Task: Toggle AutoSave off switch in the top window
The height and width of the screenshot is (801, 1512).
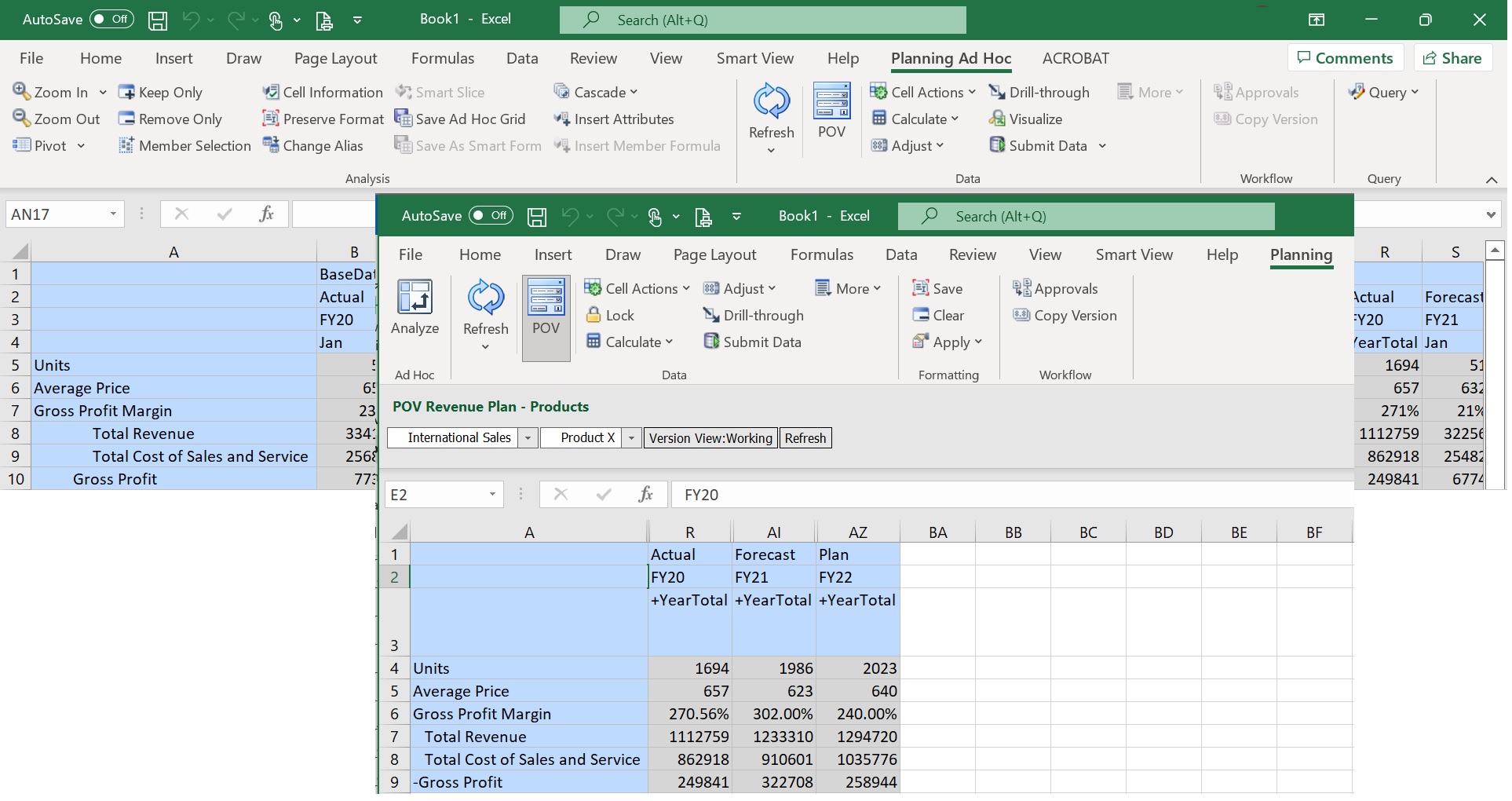Action: pyautogui.click(x=111, y=20)
